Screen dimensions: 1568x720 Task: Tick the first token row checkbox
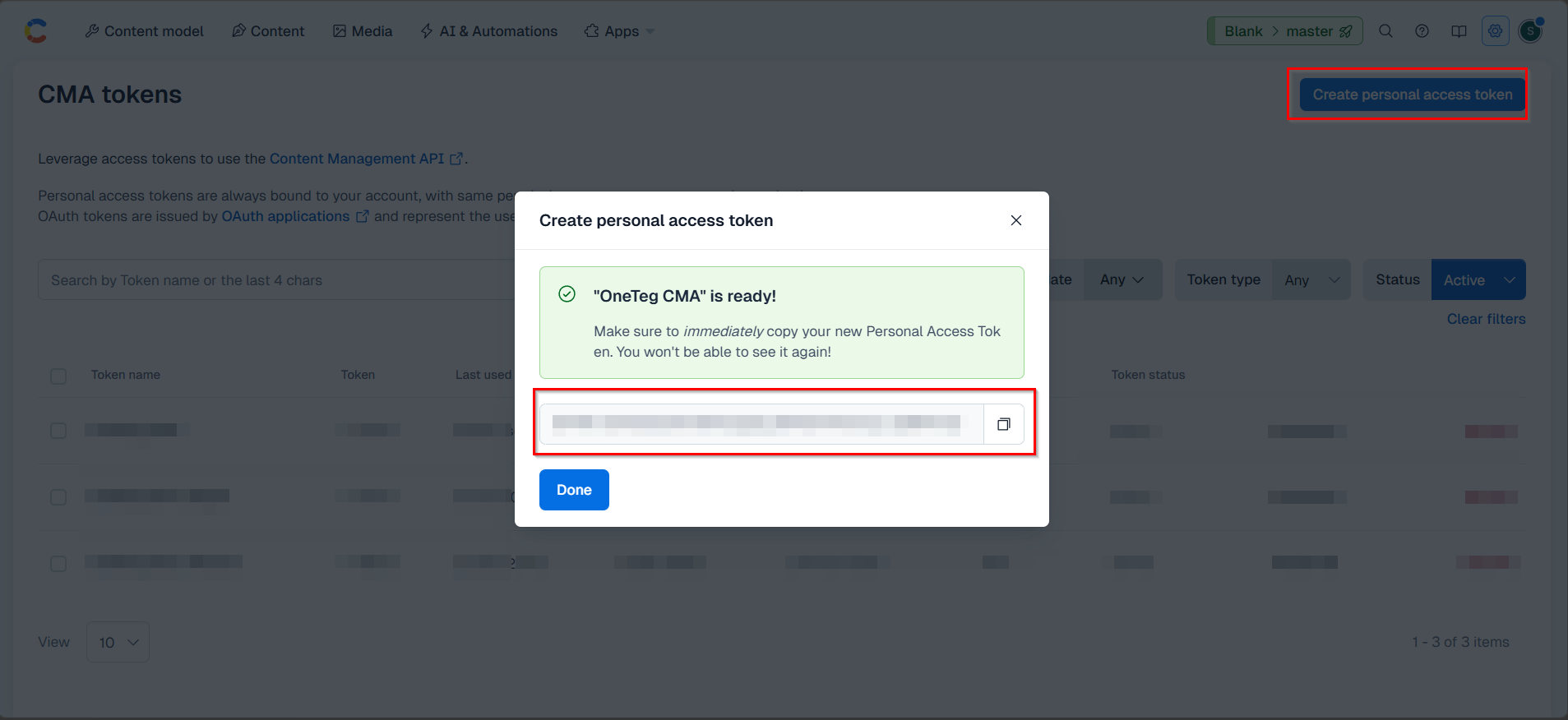[58, 431]
